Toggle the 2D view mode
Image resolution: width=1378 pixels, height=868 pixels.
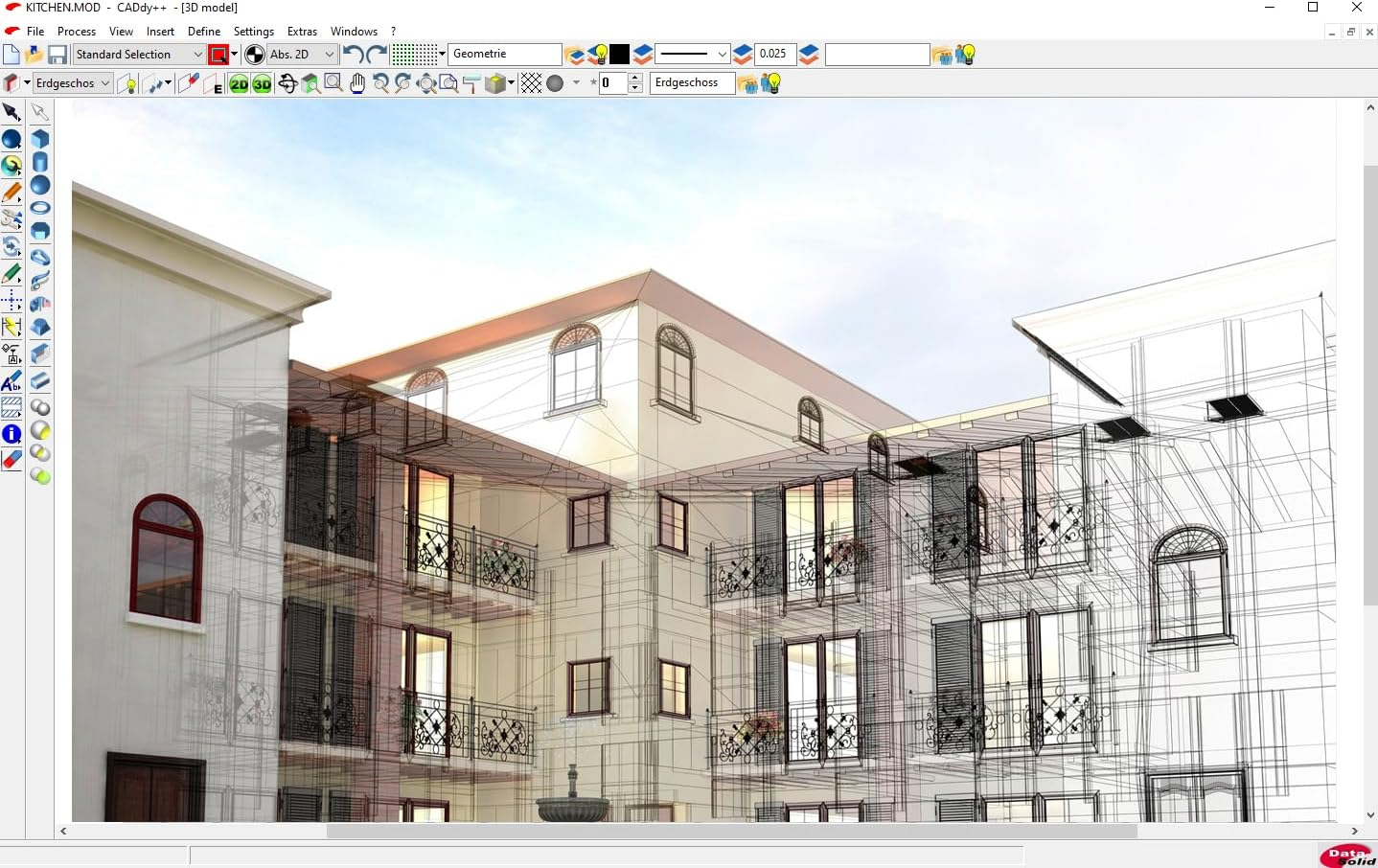coord(240,83)
